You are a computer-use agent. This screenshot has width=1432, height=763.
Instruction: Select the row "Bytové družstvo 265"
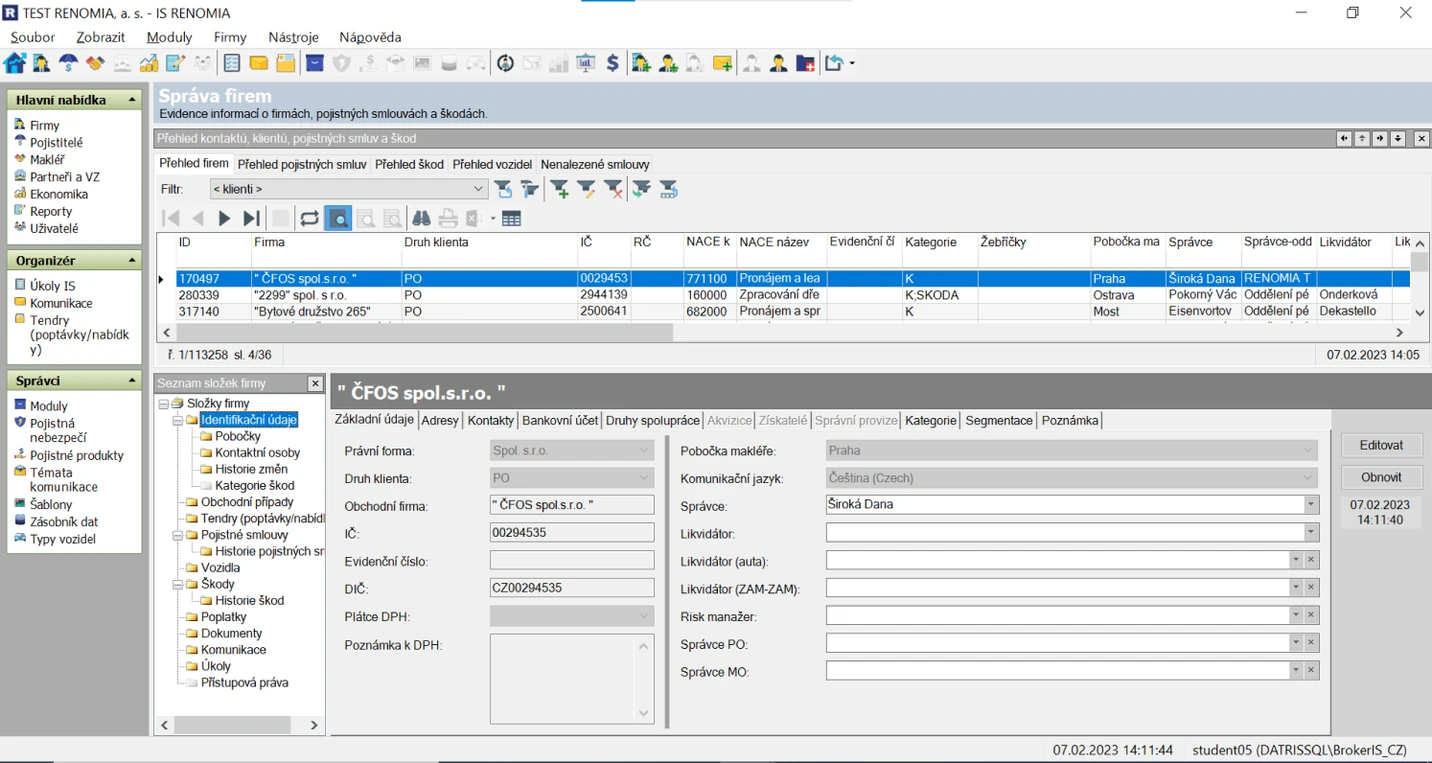[x=784, y=311]
